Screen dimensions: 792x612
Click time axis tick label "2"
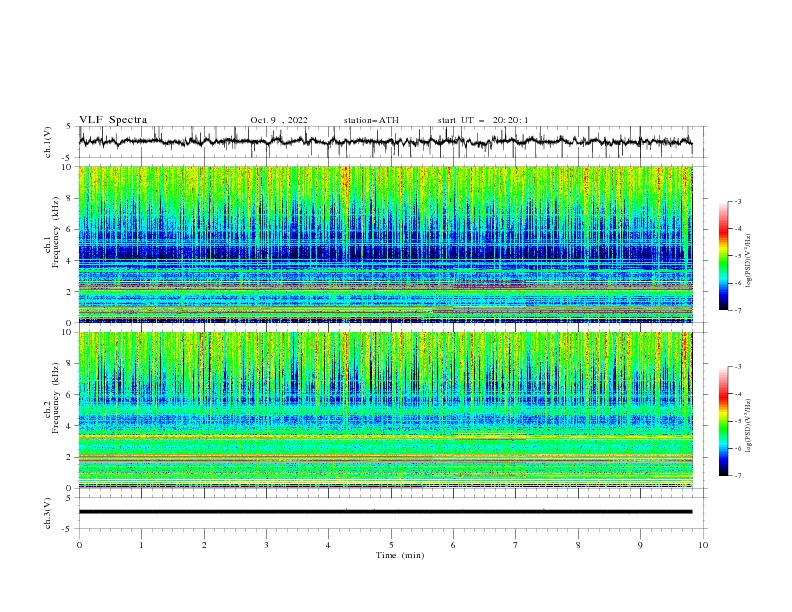[x=204, y=545]
